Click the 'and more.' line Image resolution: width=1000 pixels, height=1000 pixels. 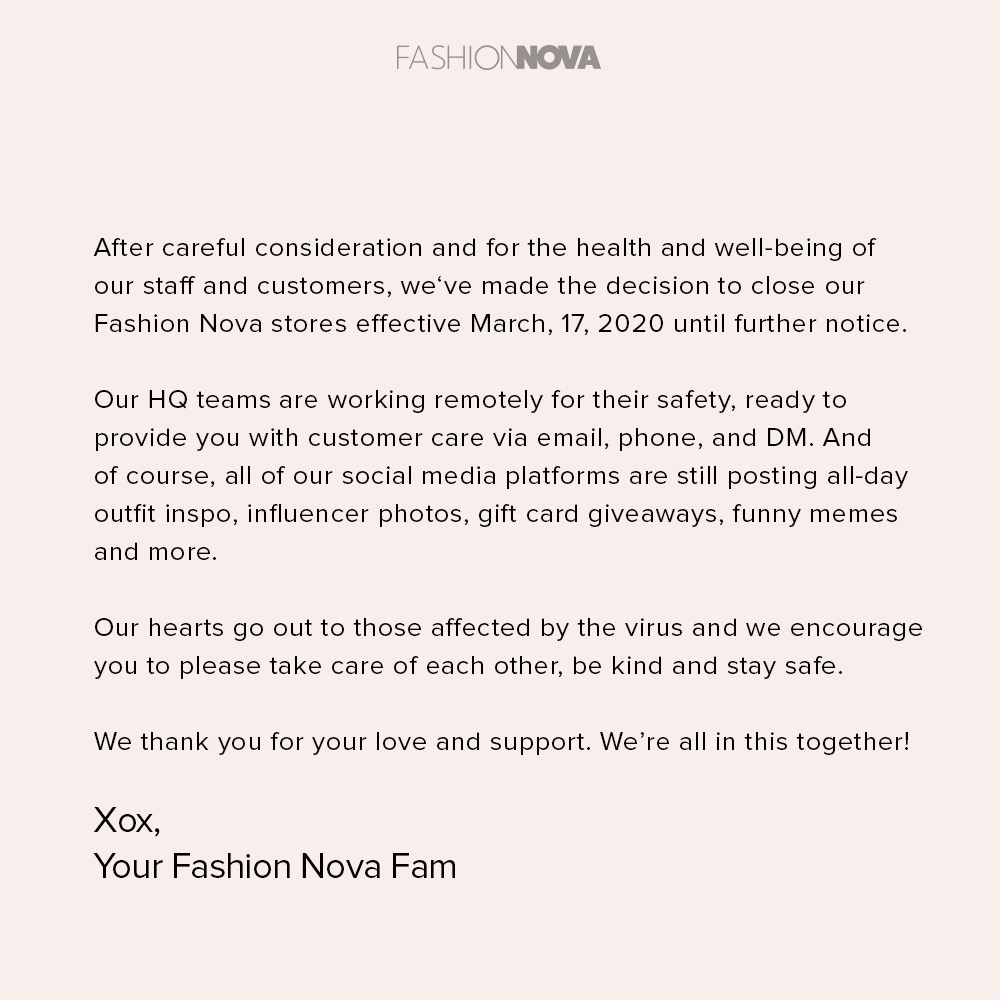click(156, 552)
